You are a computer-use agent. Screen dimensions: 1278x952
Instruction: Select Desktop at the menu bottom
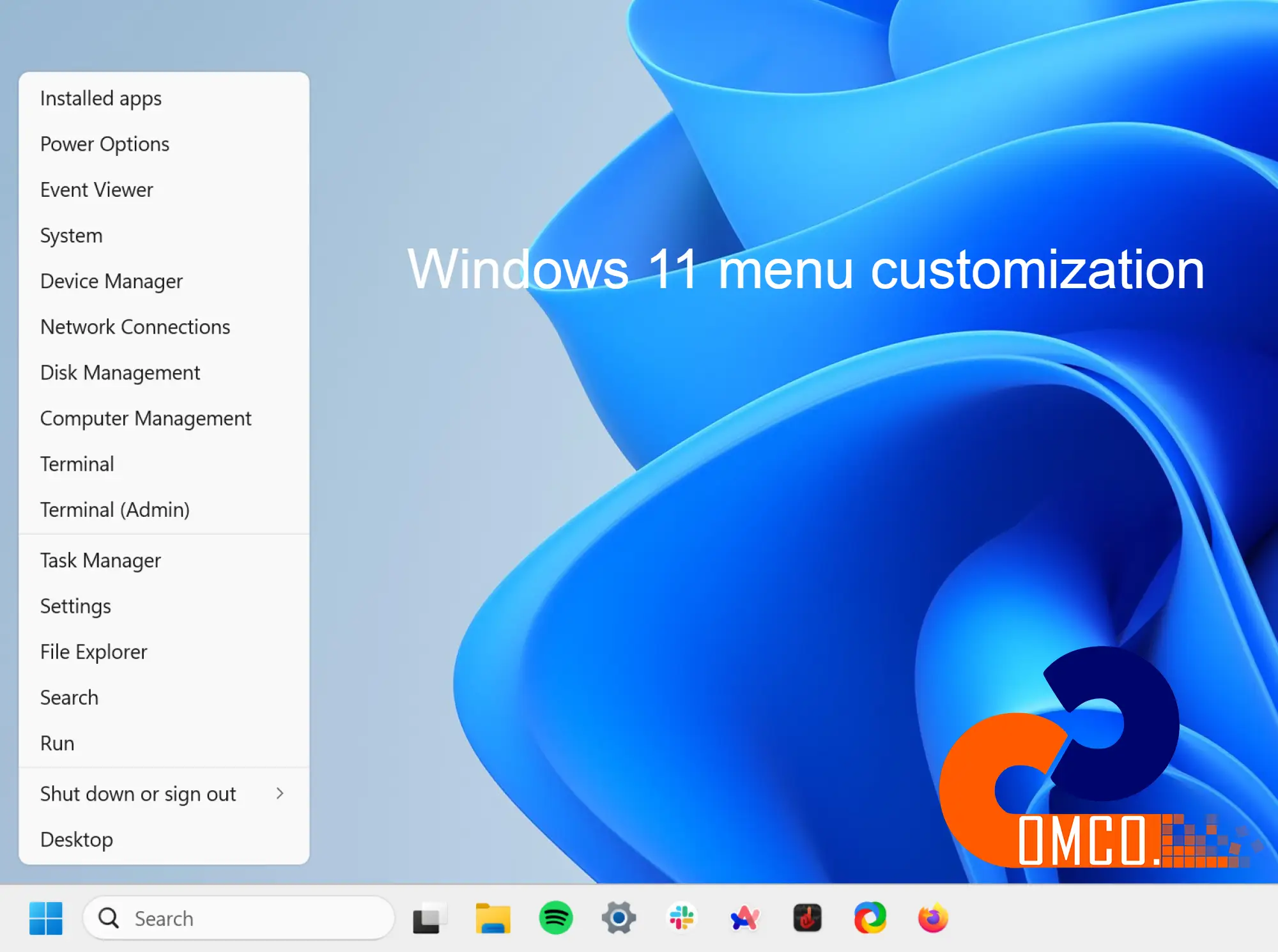coord(164,839)
